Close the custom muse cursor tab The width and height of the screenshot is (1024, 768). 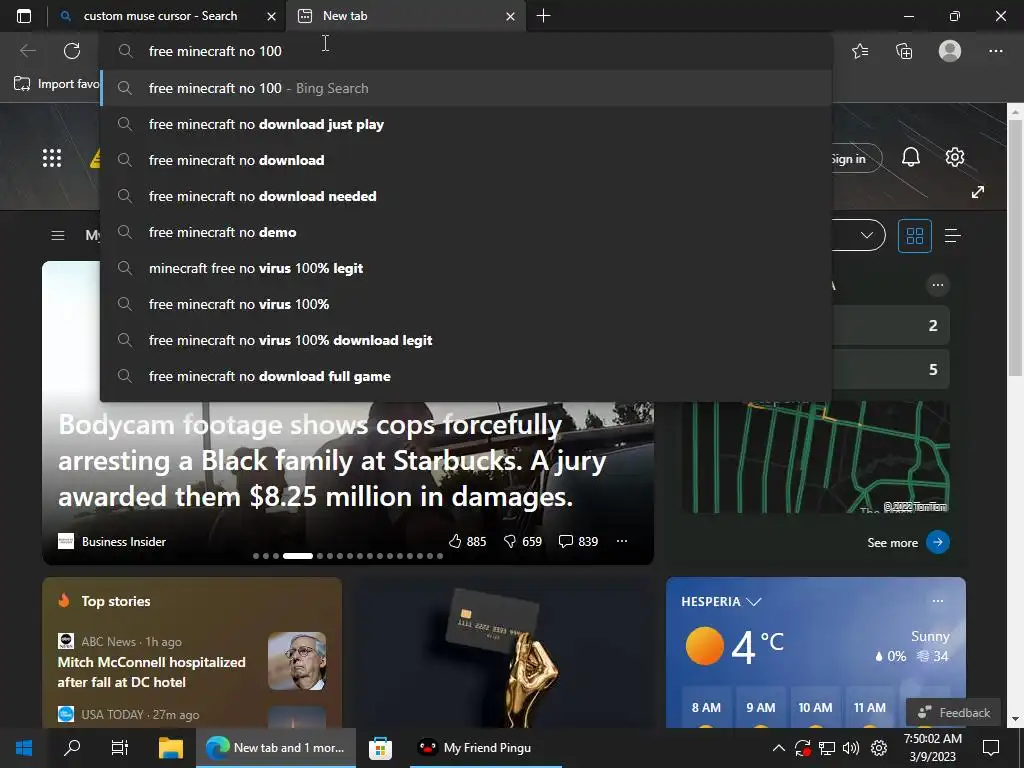[272, 16]
